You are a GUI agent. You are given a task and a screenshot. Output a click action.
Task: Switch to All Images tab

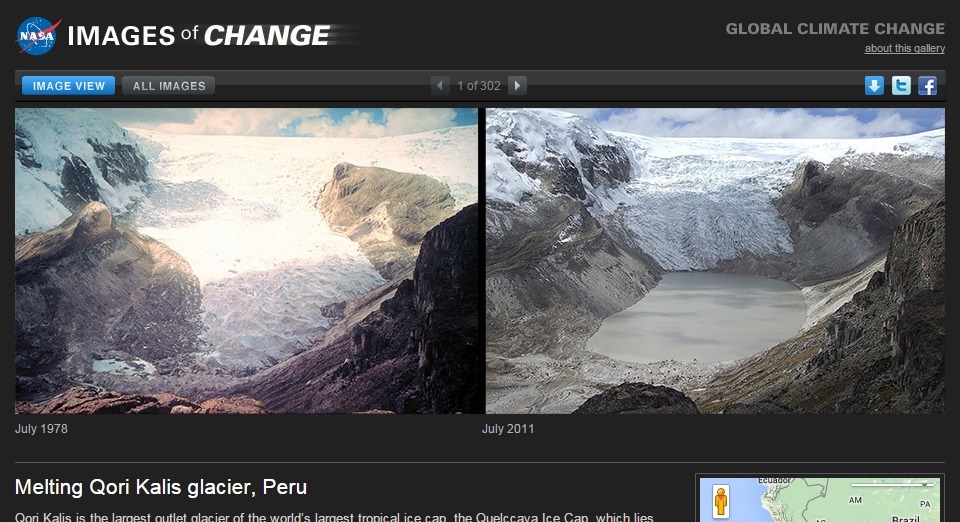169,86
